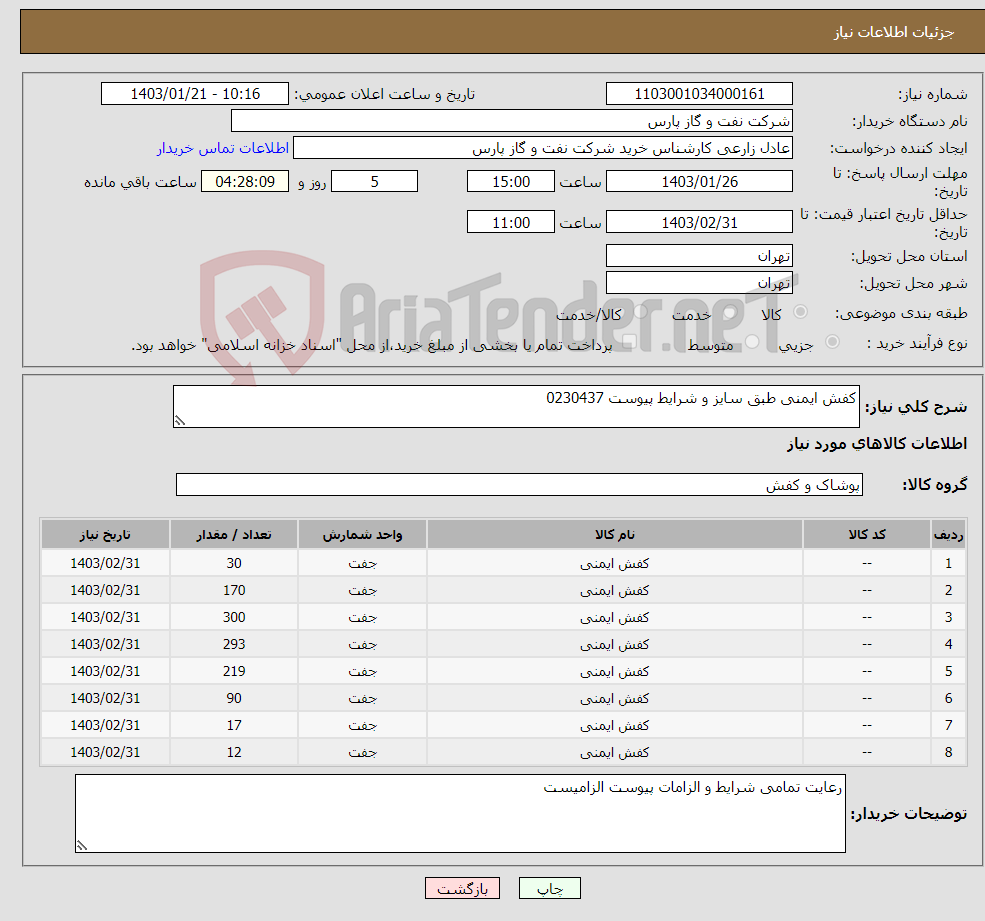Click the quantity cell 300
The height and width of the screenshot is (921, 985).
[x=234, y=618]
